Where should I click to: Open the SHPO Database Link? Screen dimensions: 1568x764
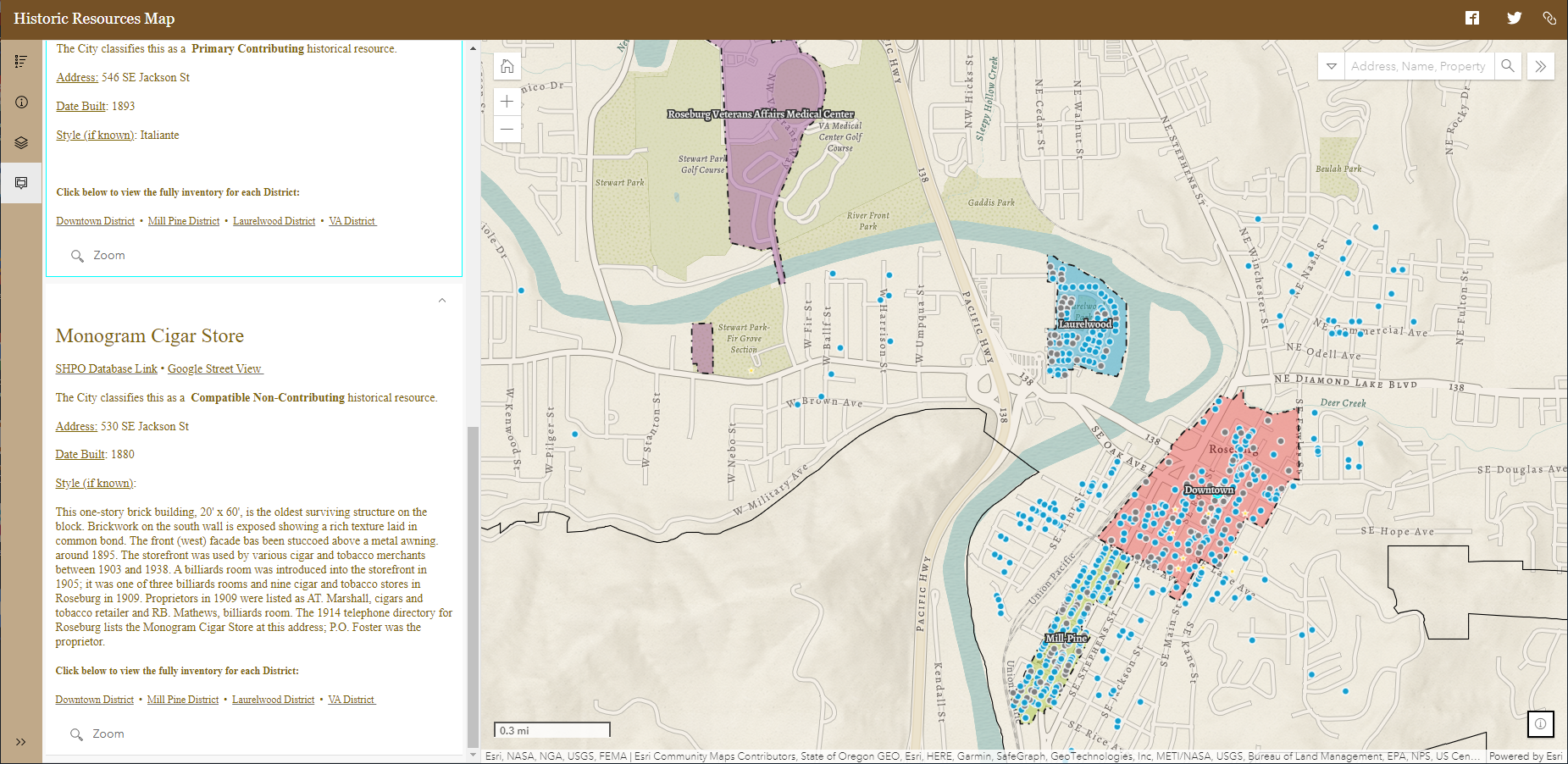click(x=107, y=368)
